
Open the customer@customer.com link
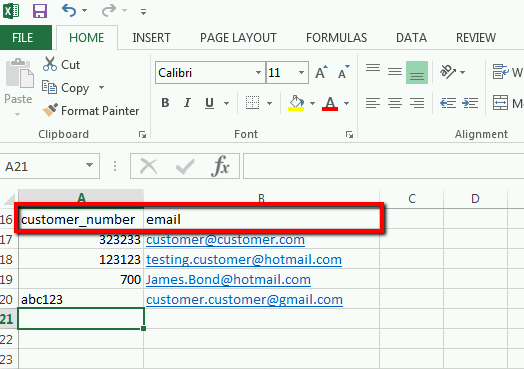click(226, 240)
